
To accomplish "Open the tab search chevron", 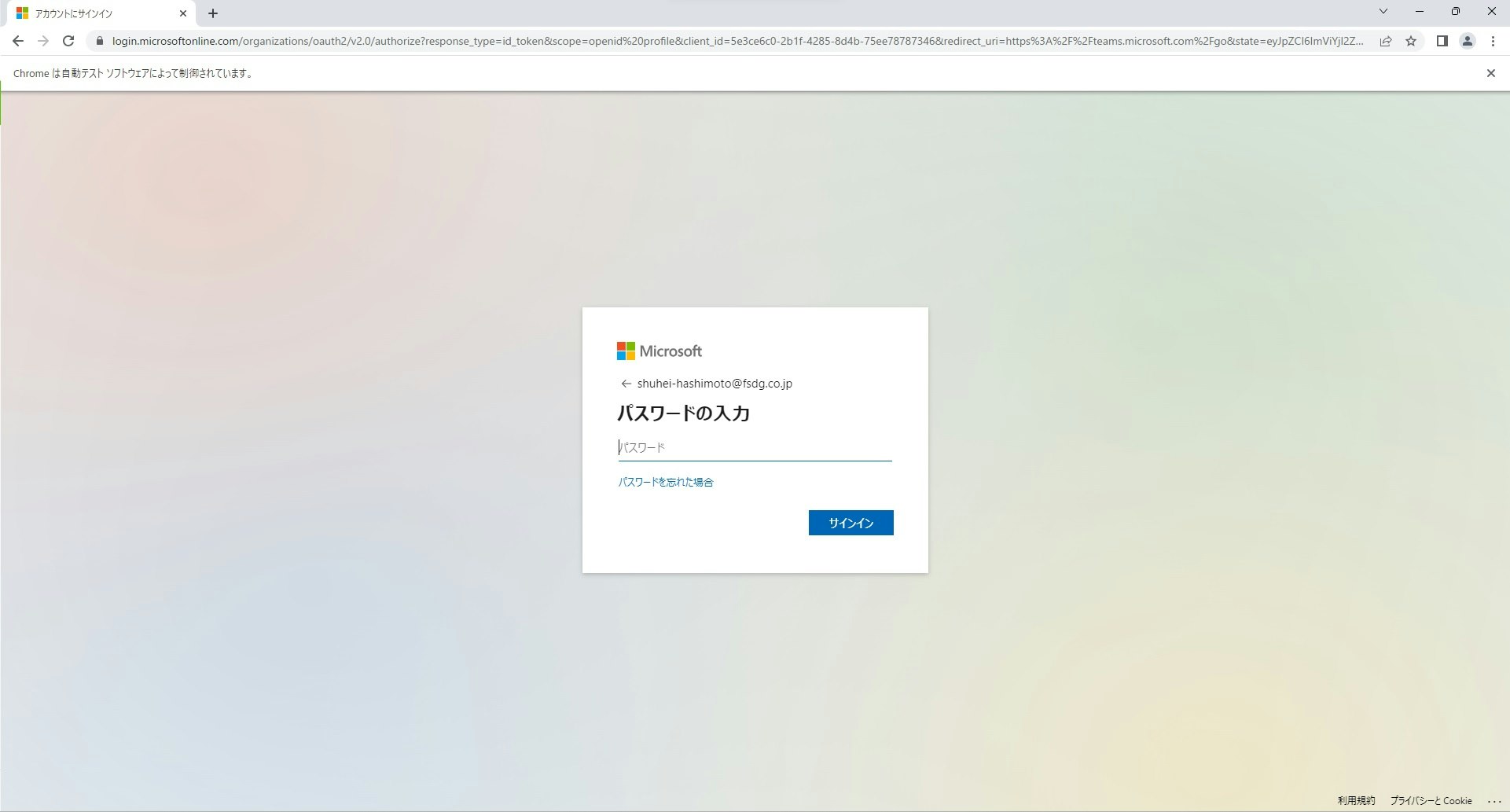I will click(x=1383, y=12).
